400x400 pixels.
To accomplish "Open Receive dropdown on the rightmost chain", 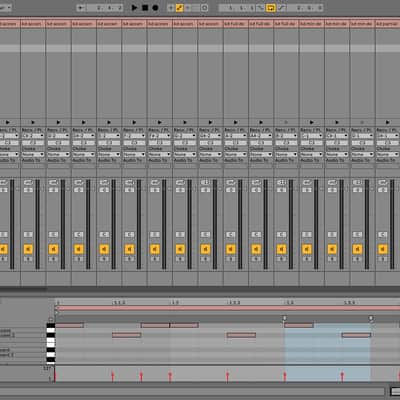I will tap(388, 136).
